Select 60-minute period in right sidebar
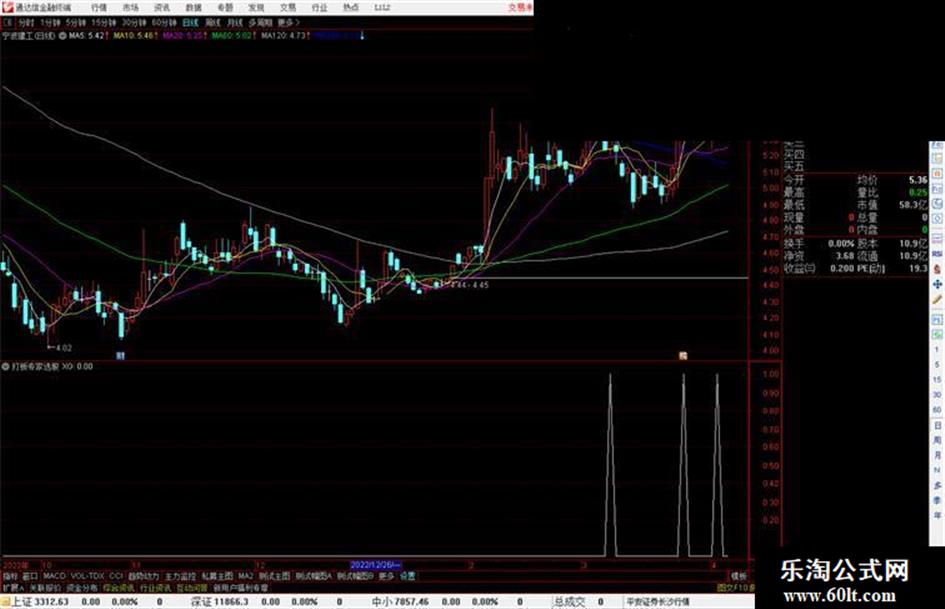Image resolution: width=945 pixels, height=609 pixels. pyautogui.click(x=937, y=410)
